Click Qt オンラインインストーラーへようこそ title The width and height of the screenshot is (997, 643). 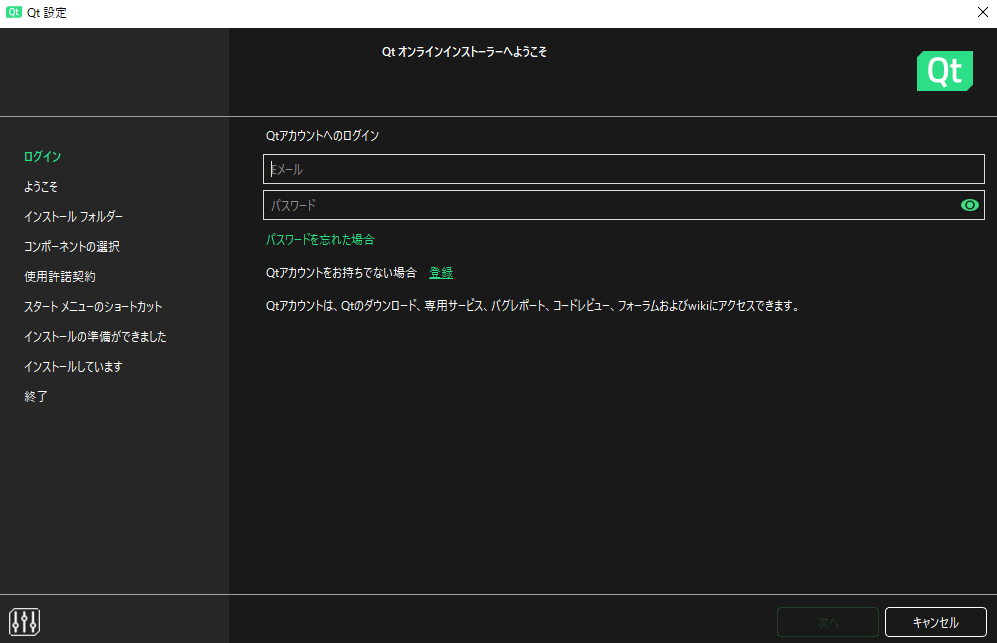464,52
